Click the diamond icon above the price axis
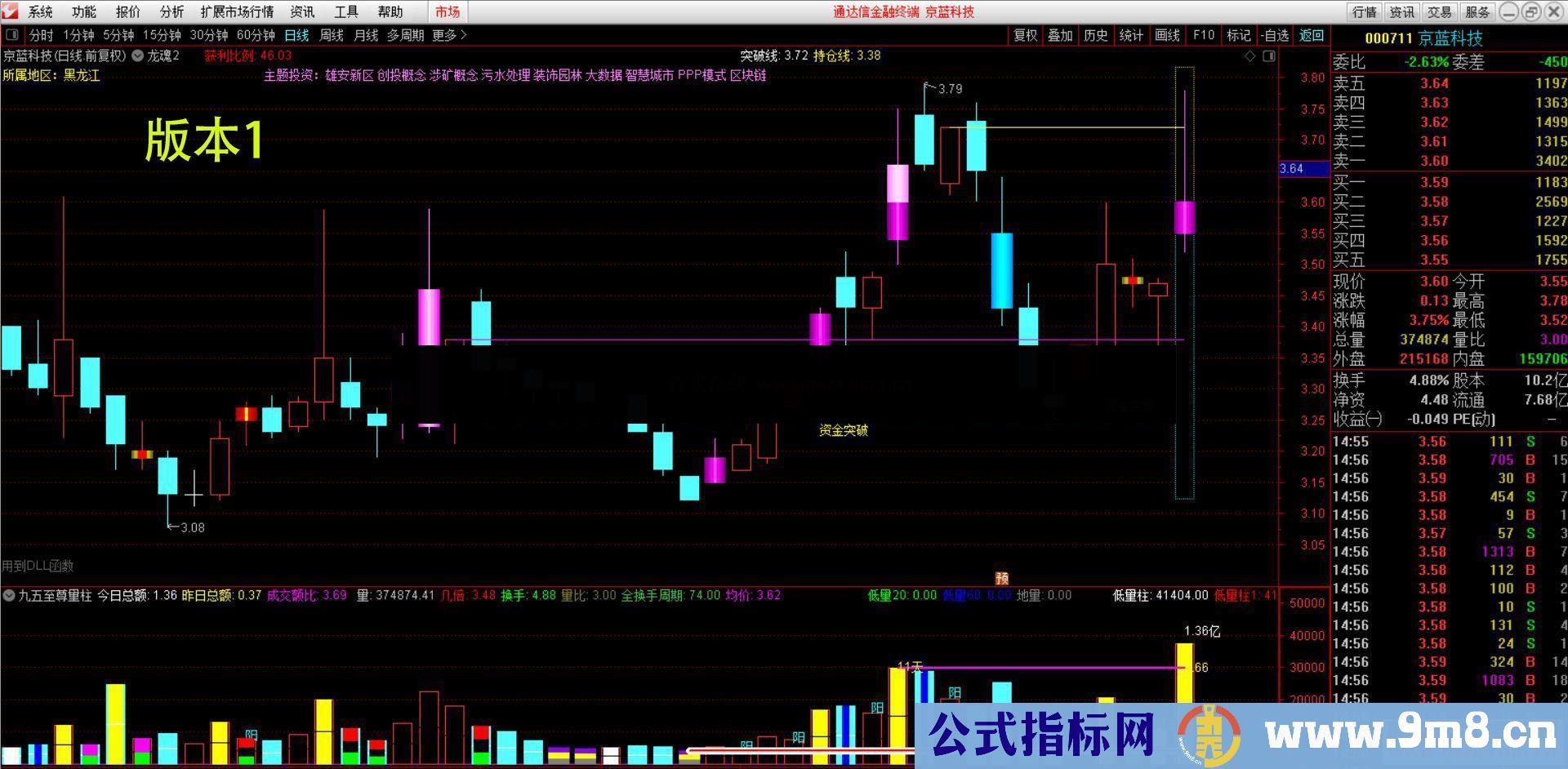Viewport: 1568px width, 769px height. (x=1249, y=56)
